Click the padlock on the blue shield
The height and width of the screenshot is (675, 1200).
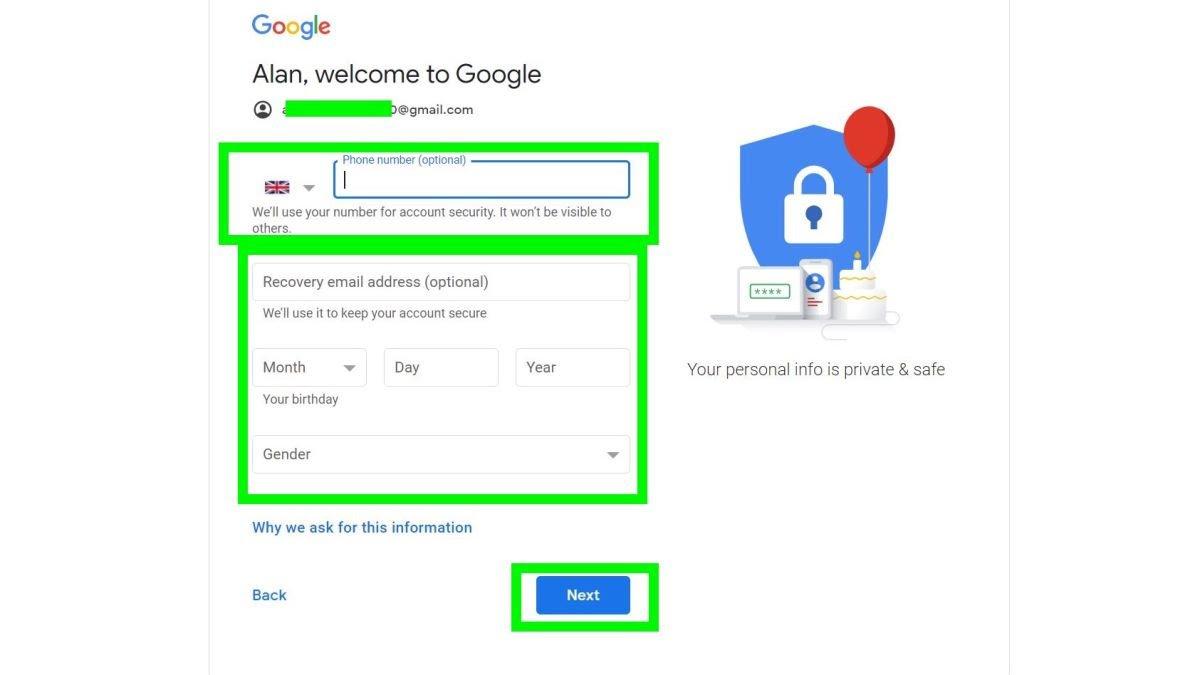tap(813, 203)
